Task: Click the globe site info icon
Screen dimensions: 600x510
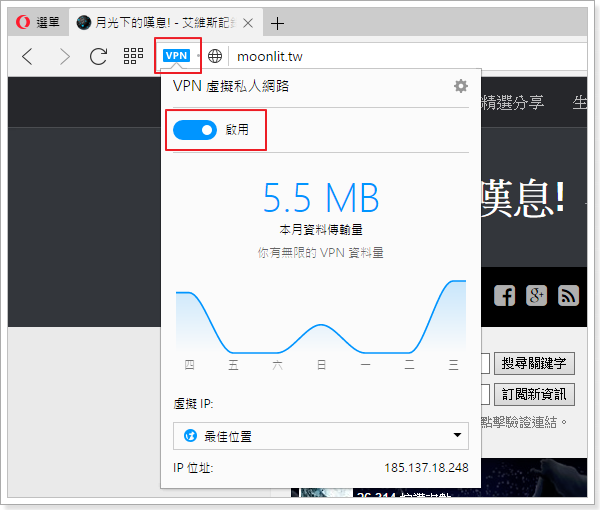Action: tap(215, 56)
